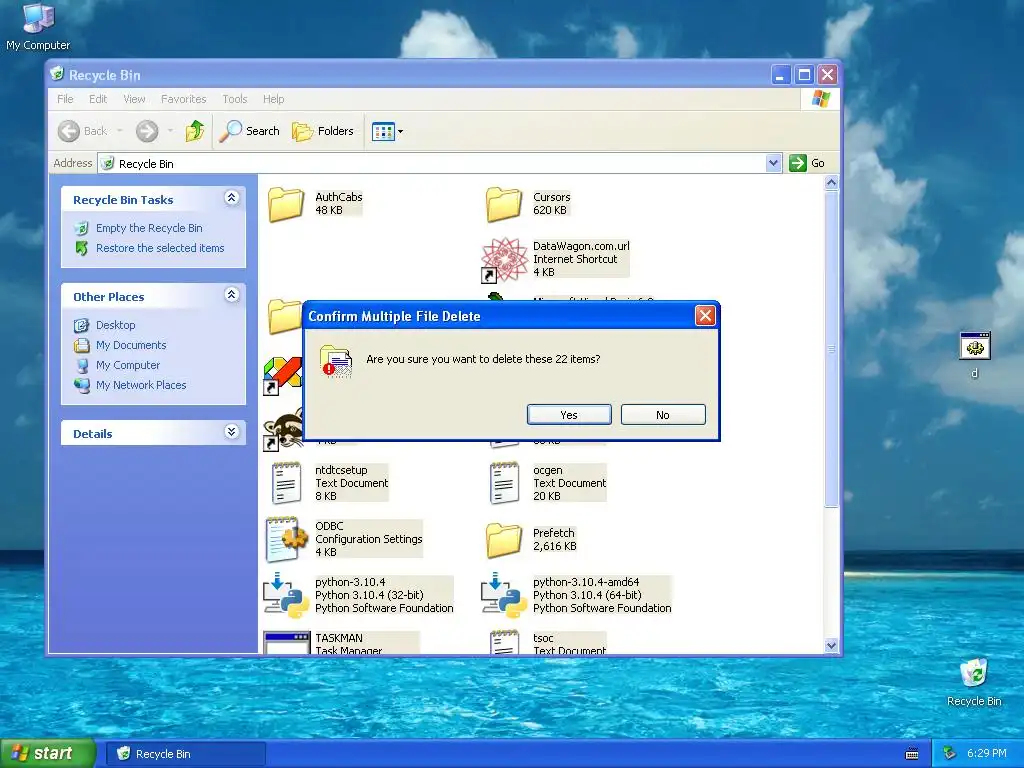Open the Tools menu
Image resolution: width=1024 pixels, height=768 pixels.
click(x=234, y=99)
